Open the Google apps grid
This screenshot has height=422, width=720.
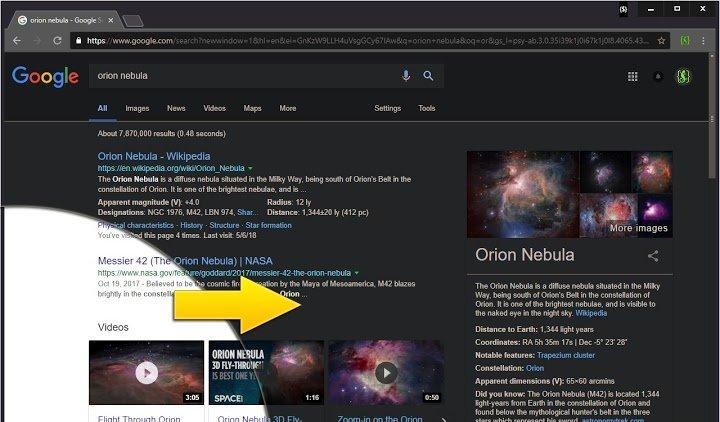click(x=632, y=77)
